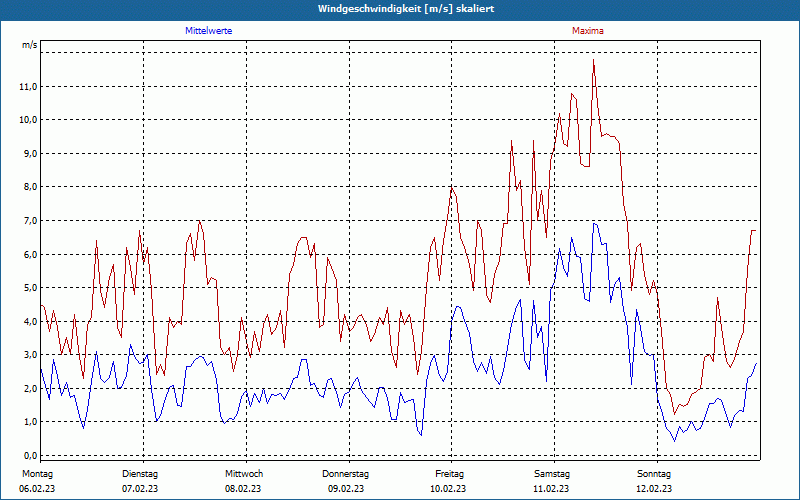
Task: Click the Sonntag day label
Action: pos(654,474)
